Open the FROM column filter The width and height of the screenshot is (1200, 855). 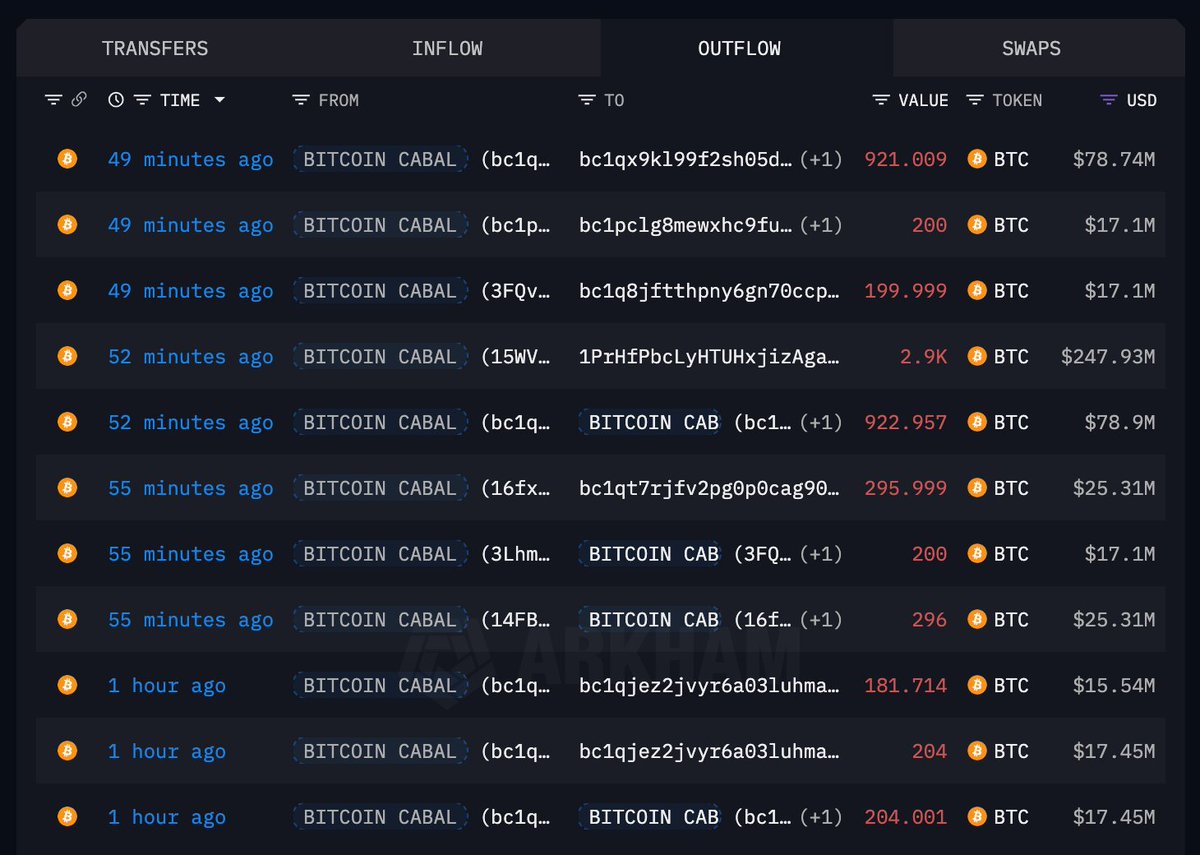301,100
